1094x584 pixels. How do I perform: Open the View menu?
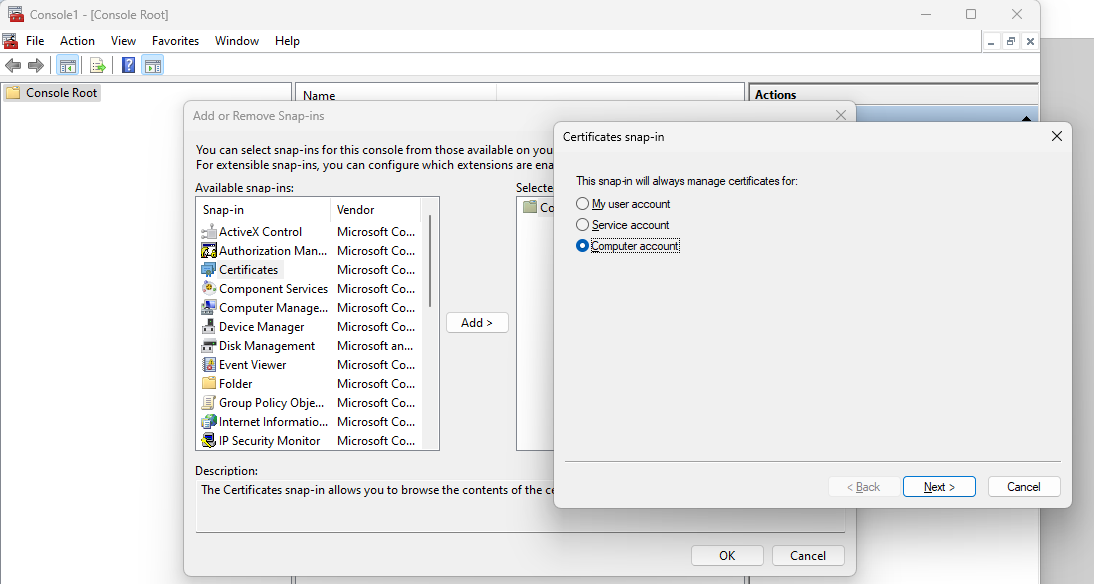click(123, 40)
